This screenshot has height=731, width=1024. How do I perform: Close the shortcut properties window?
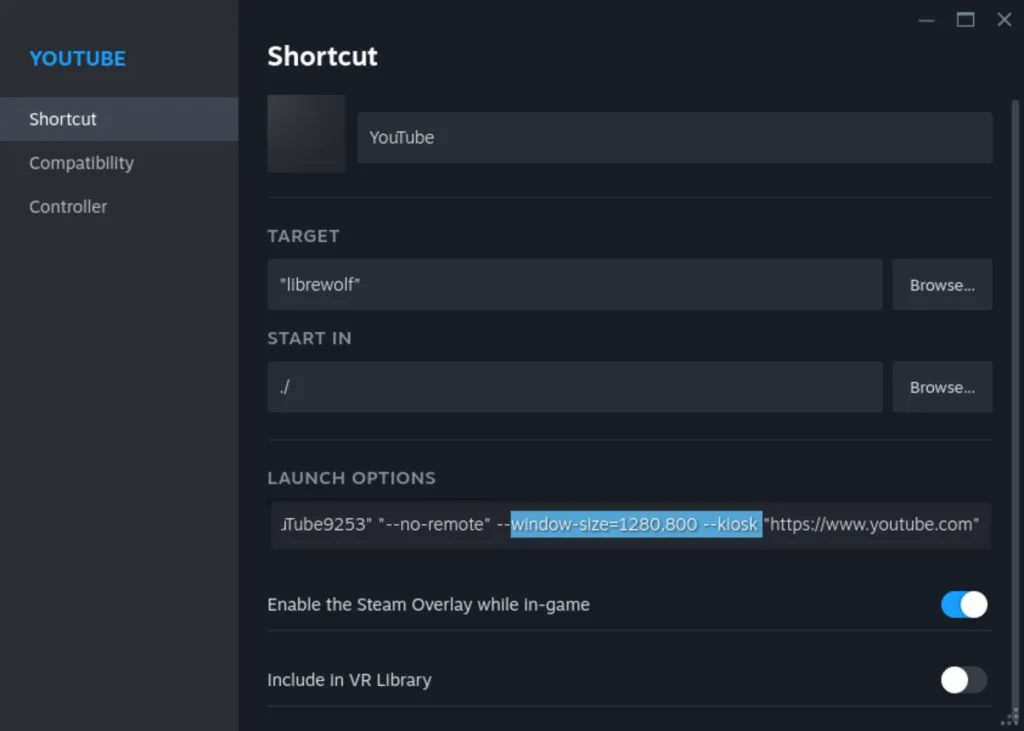click(x=1004, y=20)
